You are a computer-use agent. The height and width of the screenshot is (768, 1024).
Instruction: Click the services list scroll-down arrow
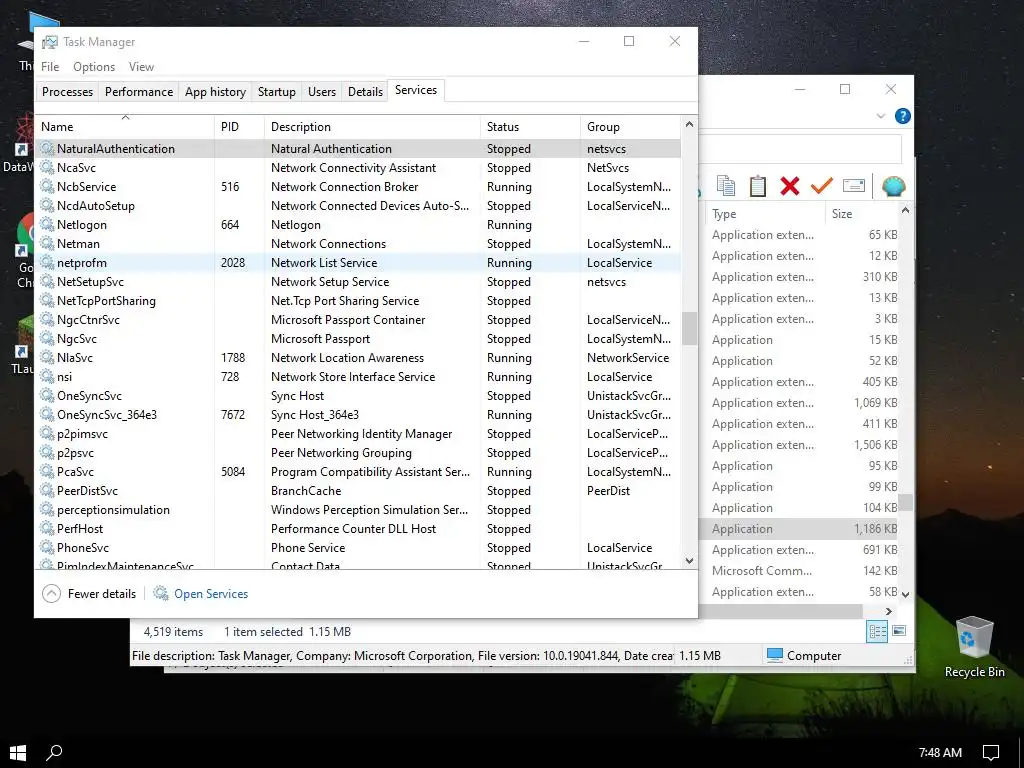[x=689, y=560]
